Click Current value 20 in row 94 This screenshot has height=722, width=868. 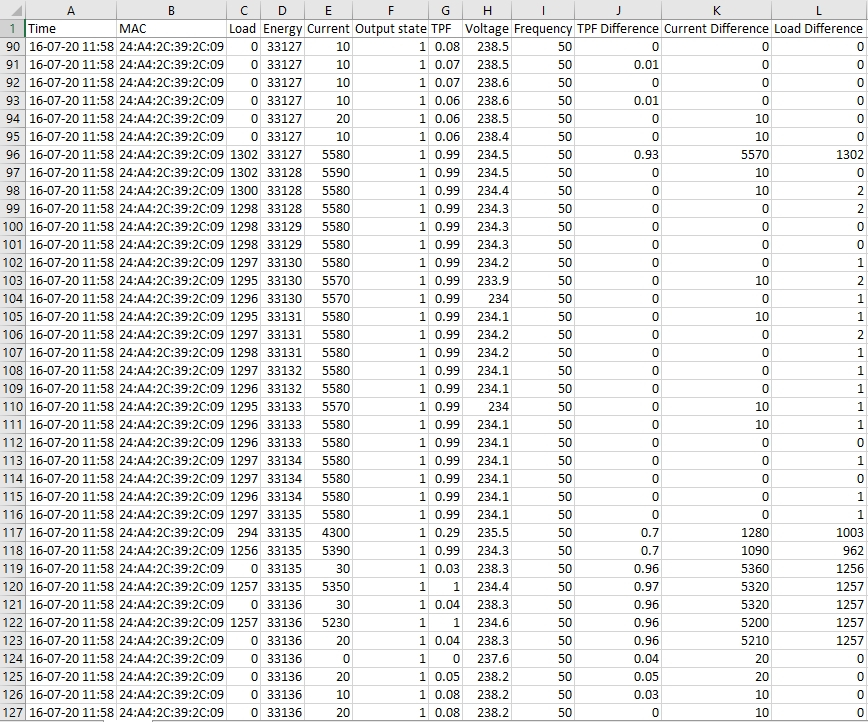328,118
